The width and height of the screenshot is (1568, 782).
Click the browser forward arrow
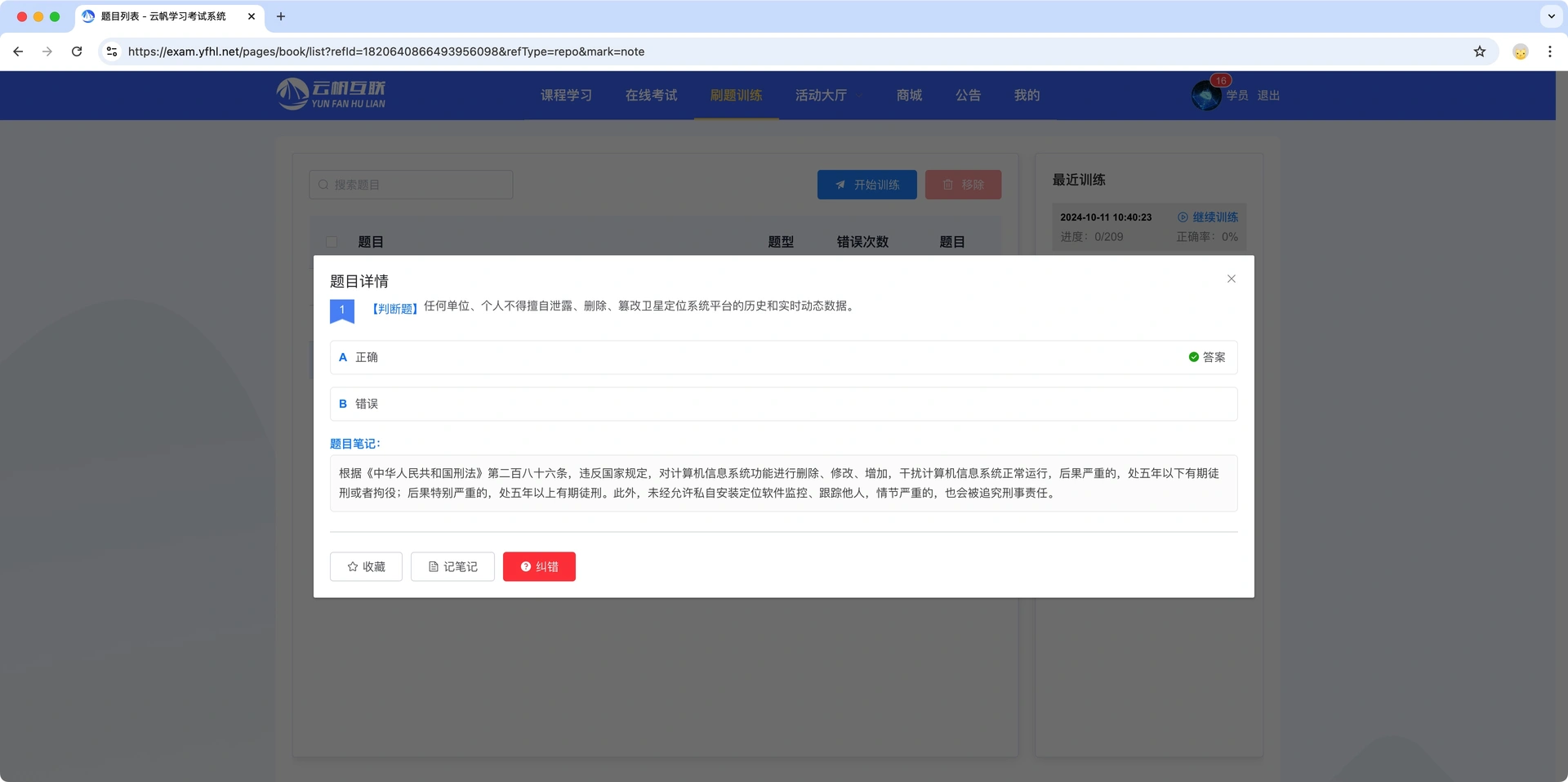point(47,51)
